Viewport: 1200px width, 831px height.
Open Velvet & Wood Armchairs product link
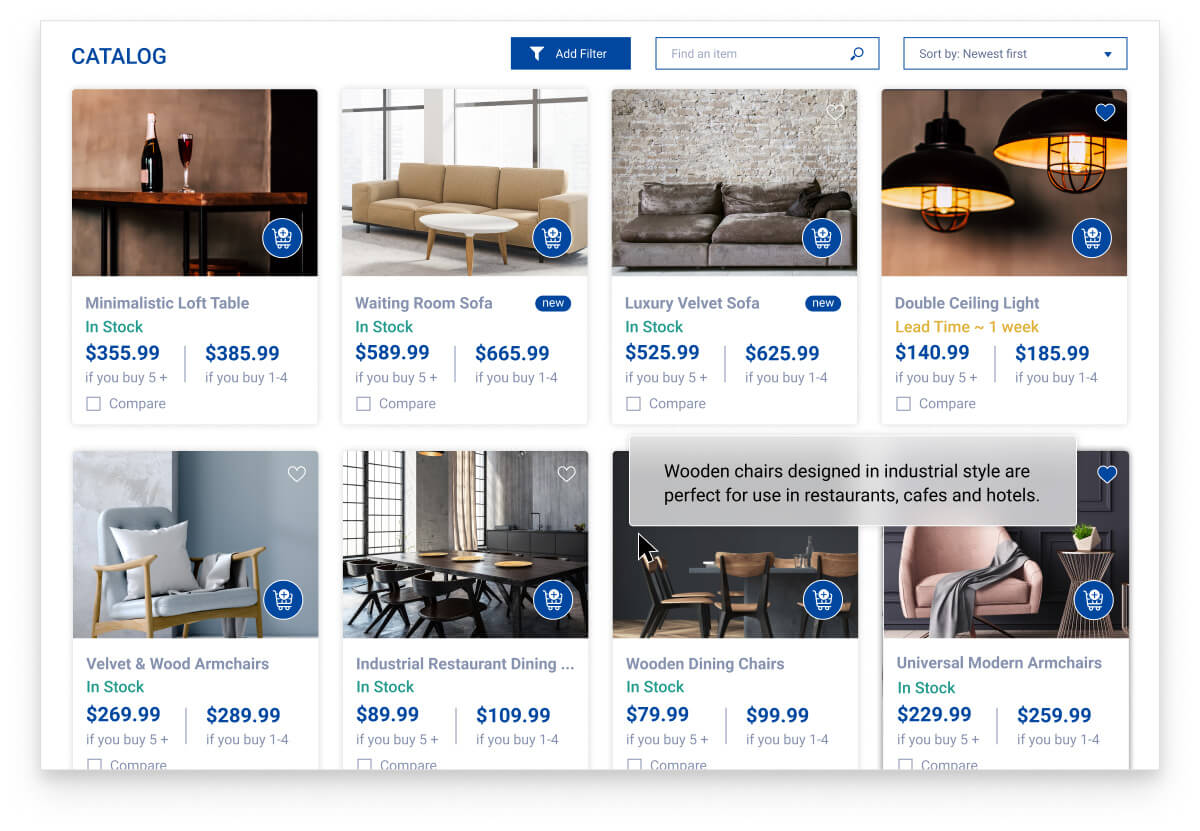click(178, 664)
